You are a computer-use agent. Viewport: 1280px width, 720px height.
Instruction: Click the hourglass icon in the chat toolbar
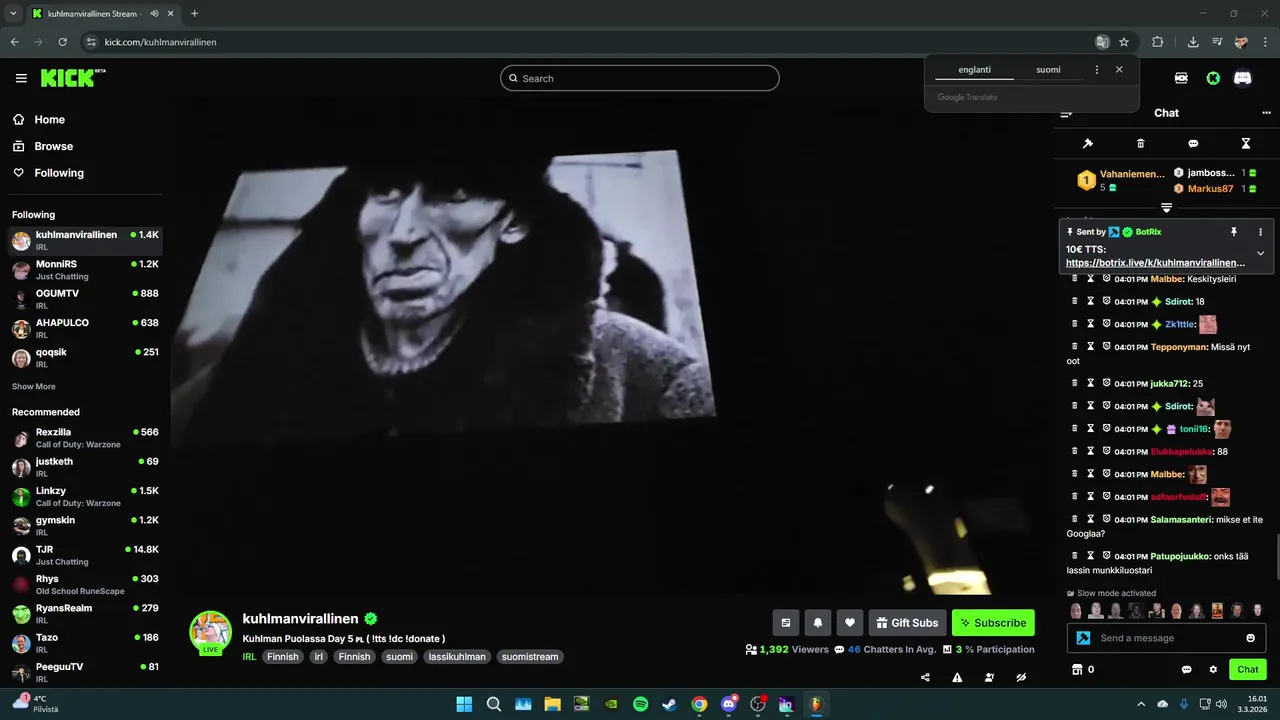(x=1246, y=144)
